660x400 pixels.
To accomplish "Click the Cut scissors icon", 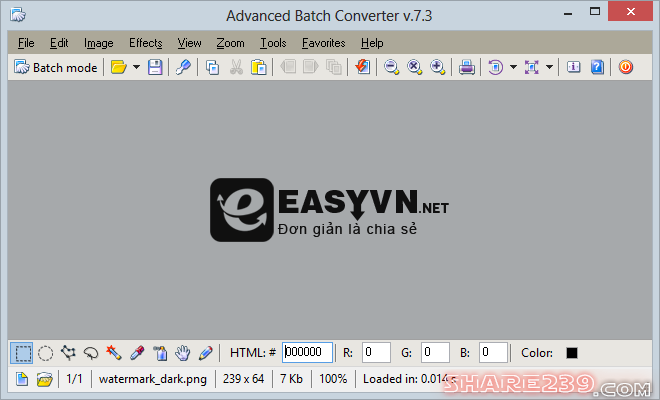I will click(x=236, y=67).
